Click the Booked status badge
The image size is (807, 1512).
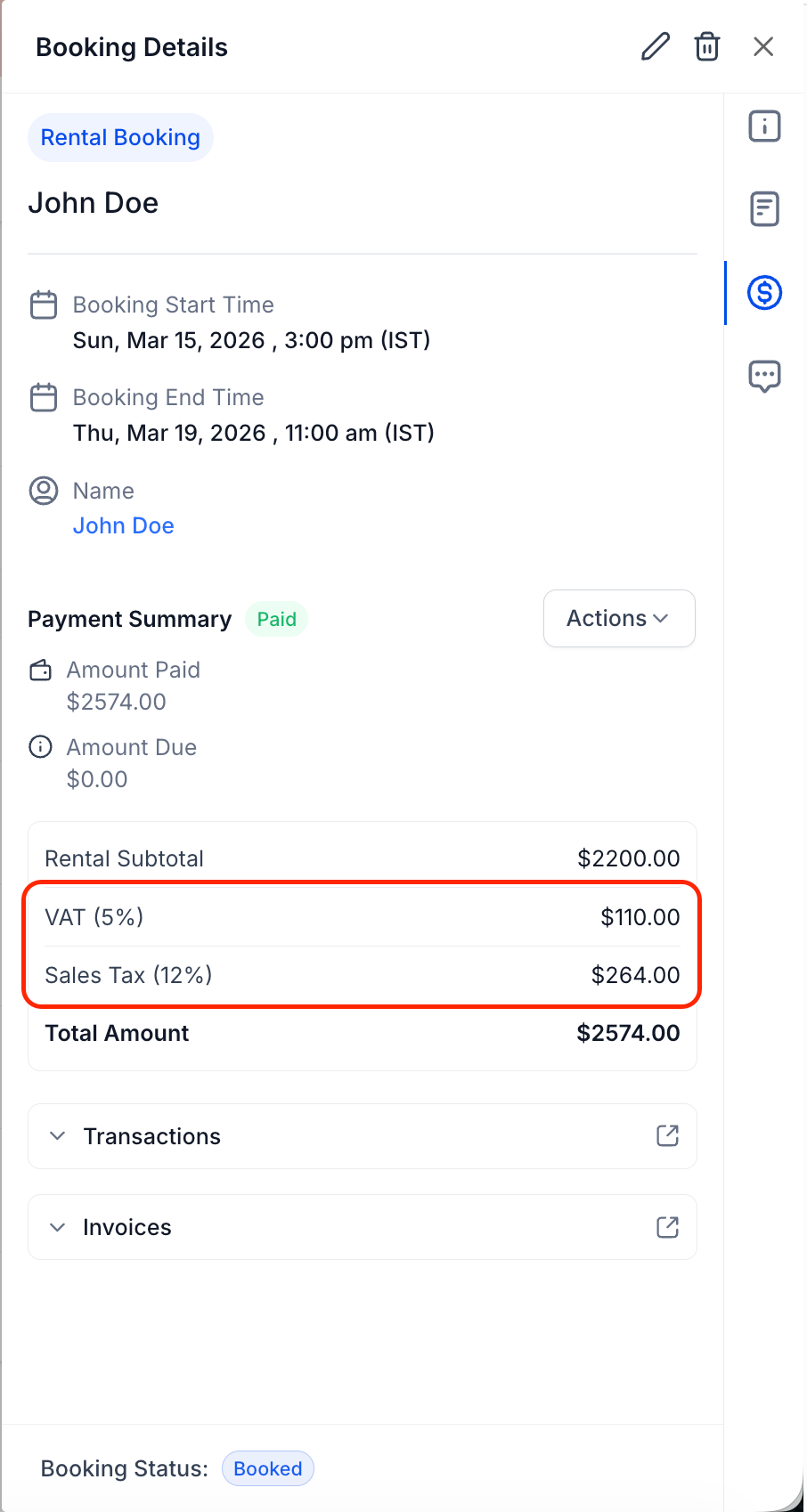[x=268, y=1468]
